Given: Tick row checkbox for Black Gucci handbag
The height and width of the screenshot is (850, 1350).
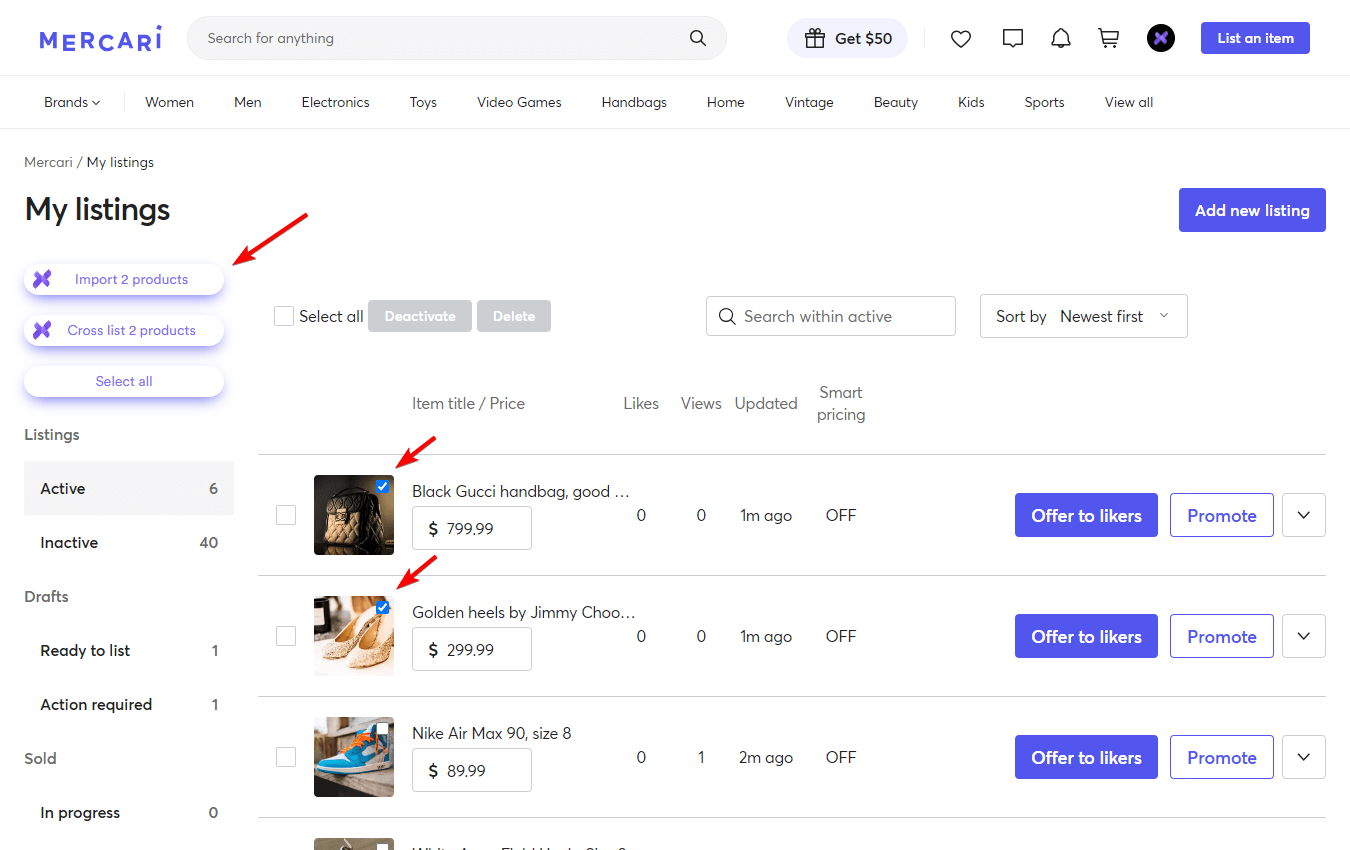Looking at the screenshot, I should coord(286,515).
